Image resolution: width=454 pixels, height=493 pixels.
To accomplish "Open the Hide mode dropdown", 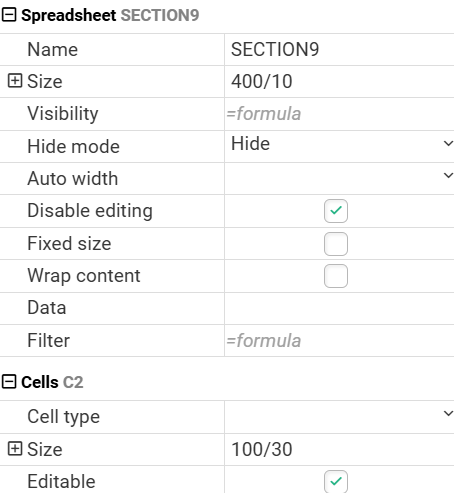I will tap(339, 146).
